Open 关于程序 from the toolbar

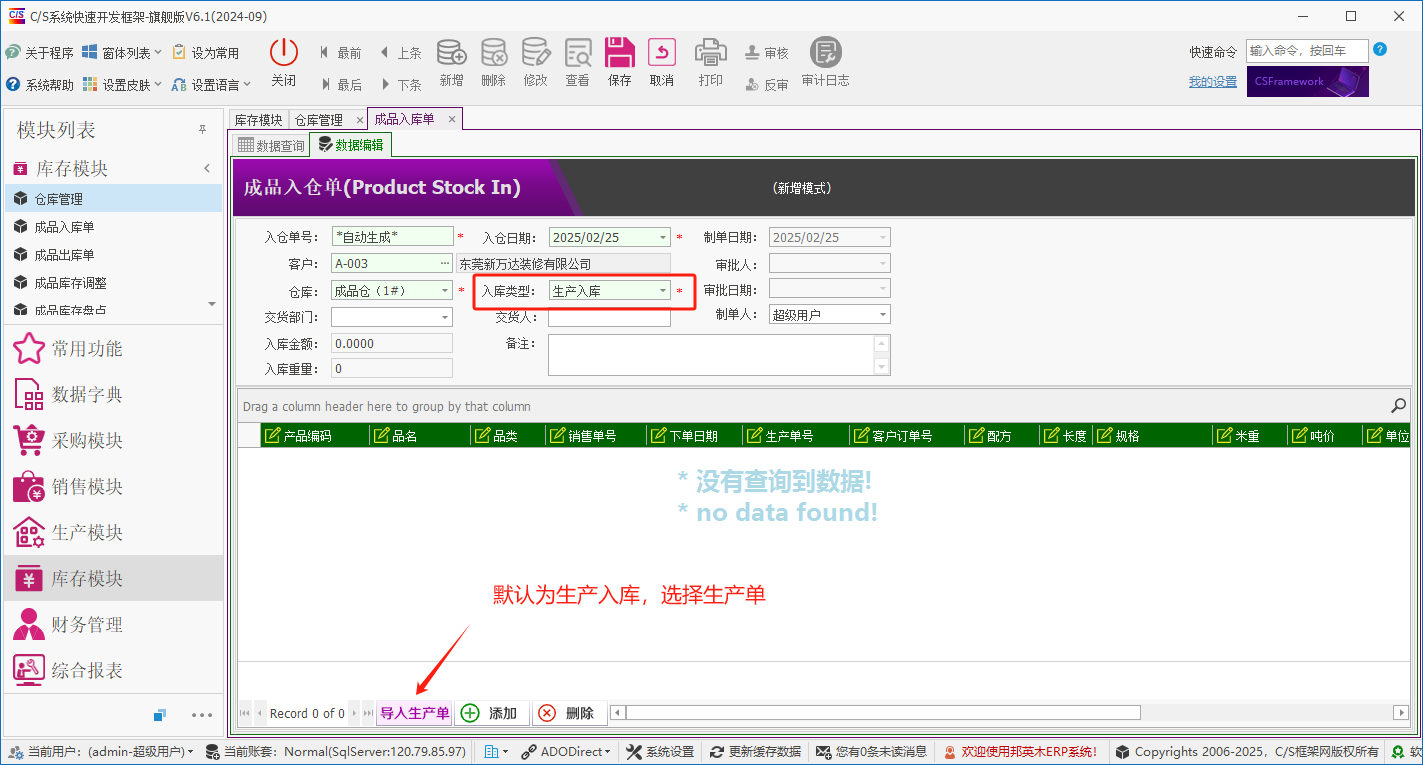point(40,53)
